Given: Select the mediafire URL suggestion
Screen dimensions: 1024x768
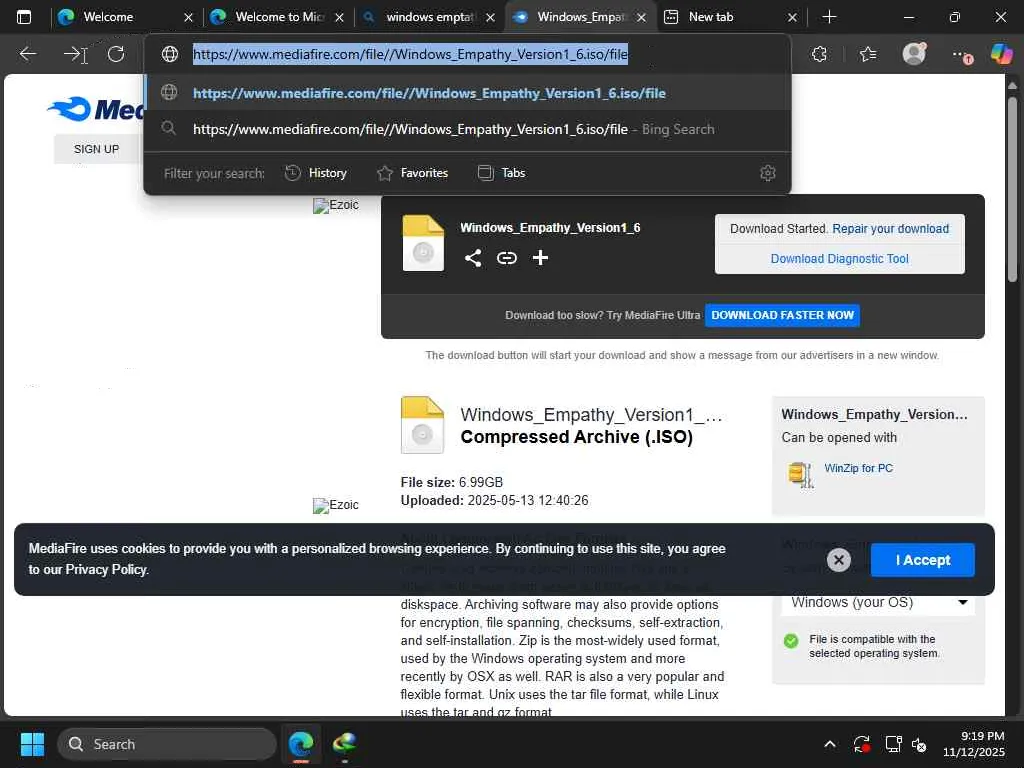Looking at the screenshot, I should [468, 93].
